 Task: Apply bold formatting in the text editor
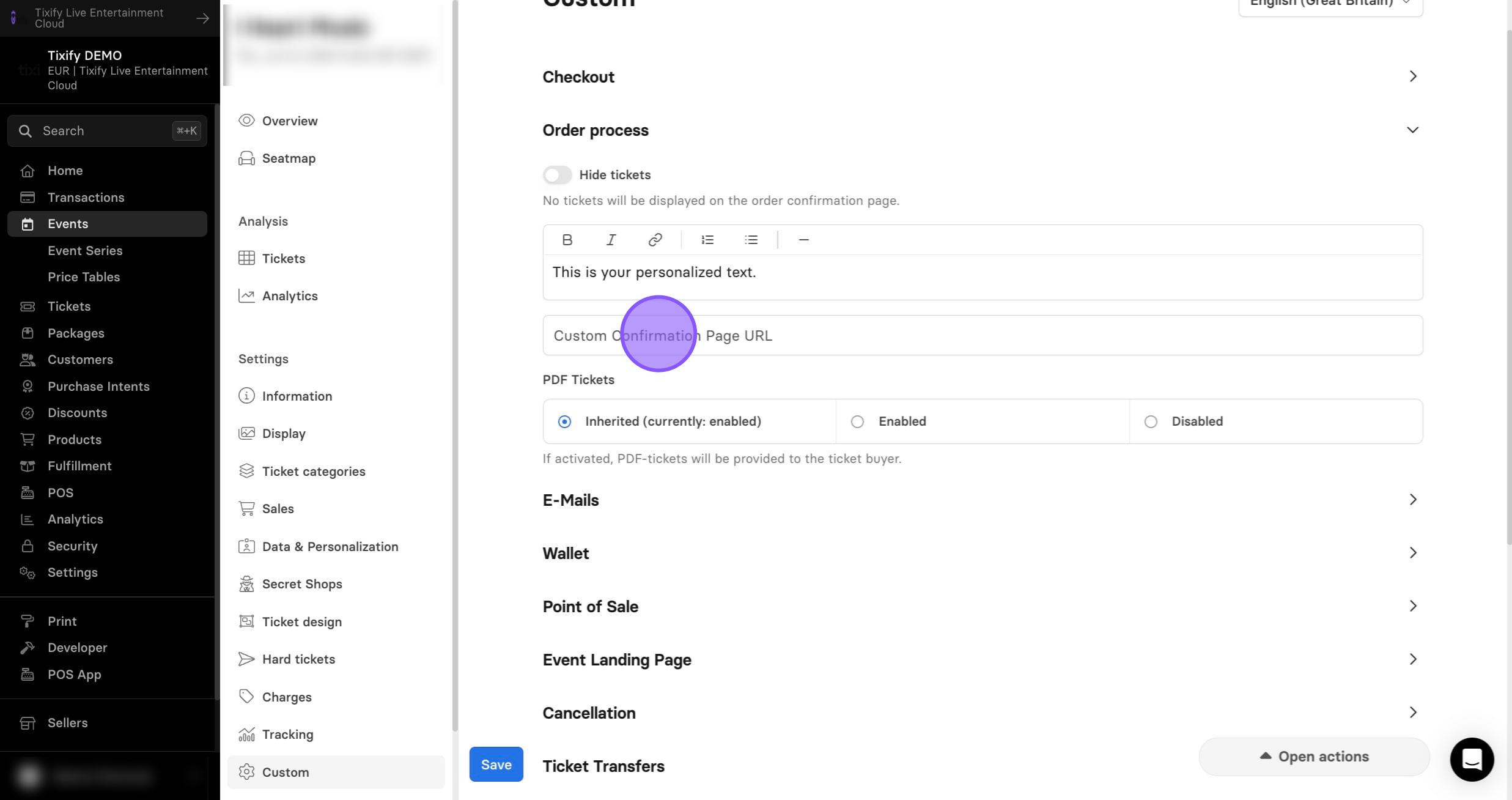pyautogui.click(x=567, y=240)
